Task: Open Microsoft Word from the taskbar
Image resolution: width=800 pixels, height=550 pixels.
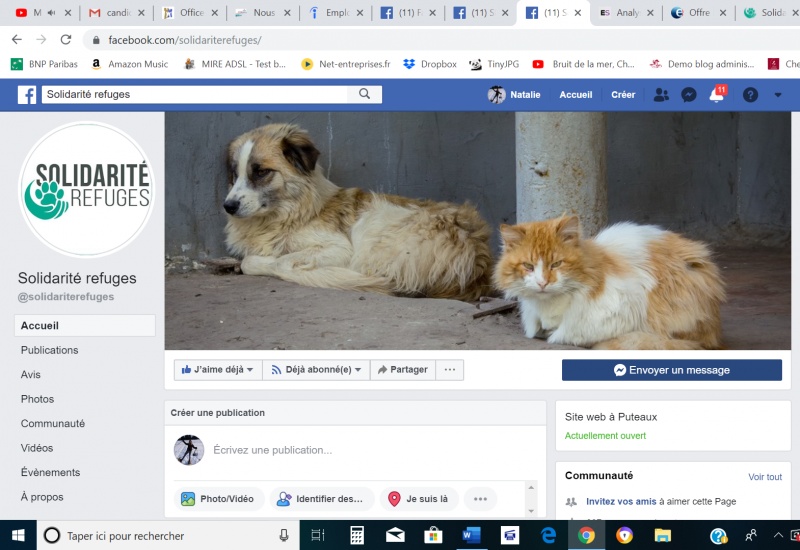Action: pyautogui.click(x=471, y=535)
